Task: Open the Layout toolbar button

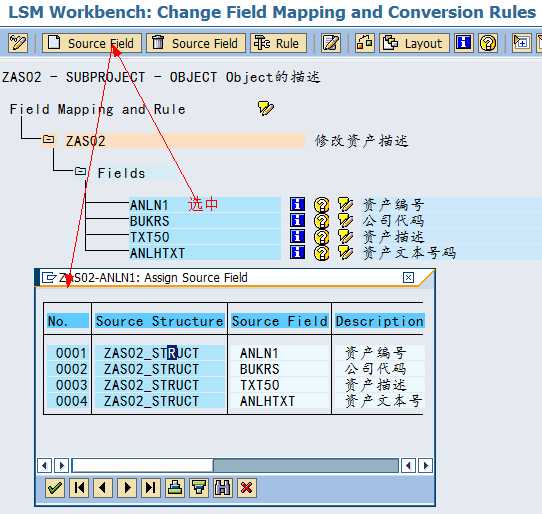Action: point(414,43)
